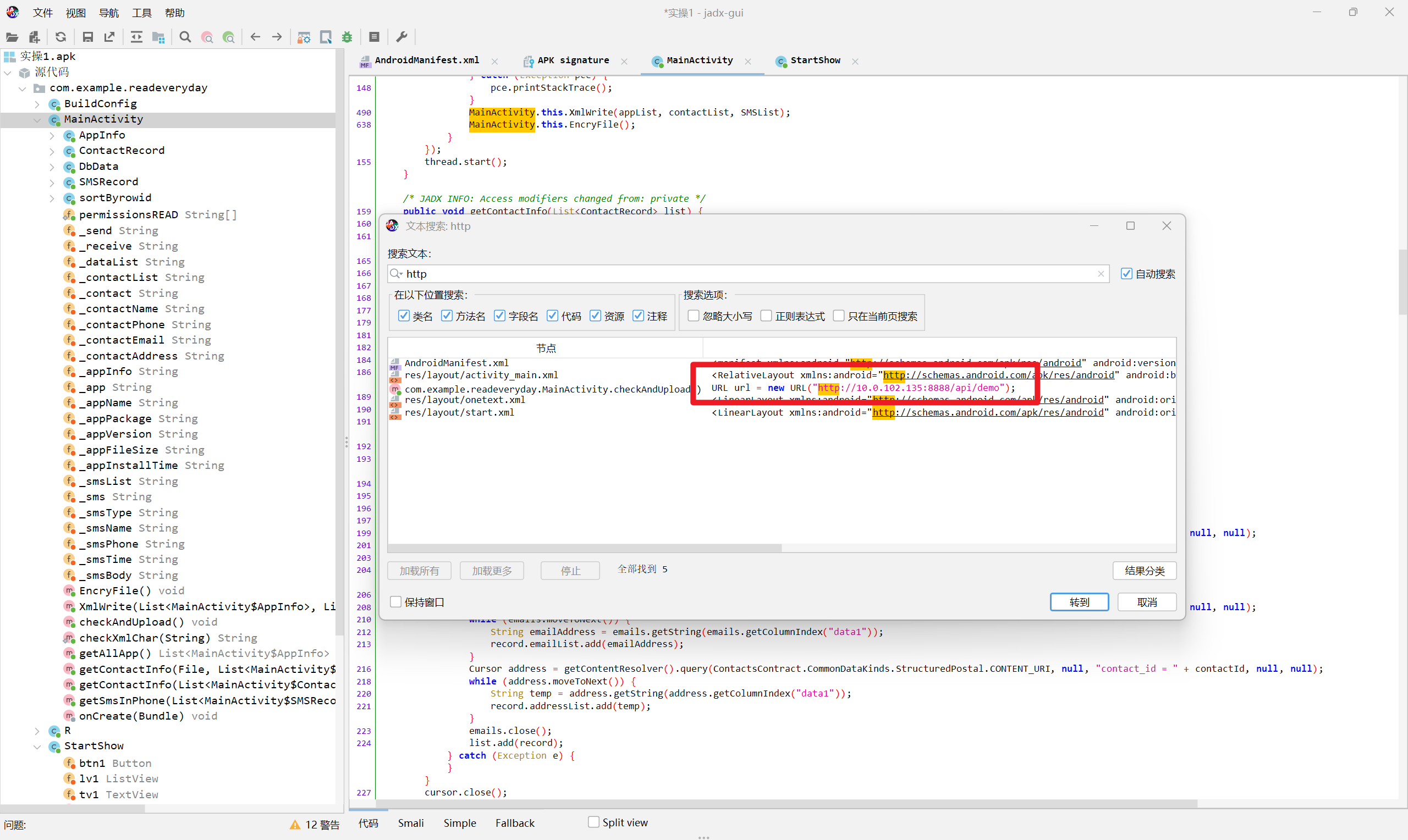1408x840 pixels.
Task: Clear search field with X icon
Action: [x=1101, y=274]
